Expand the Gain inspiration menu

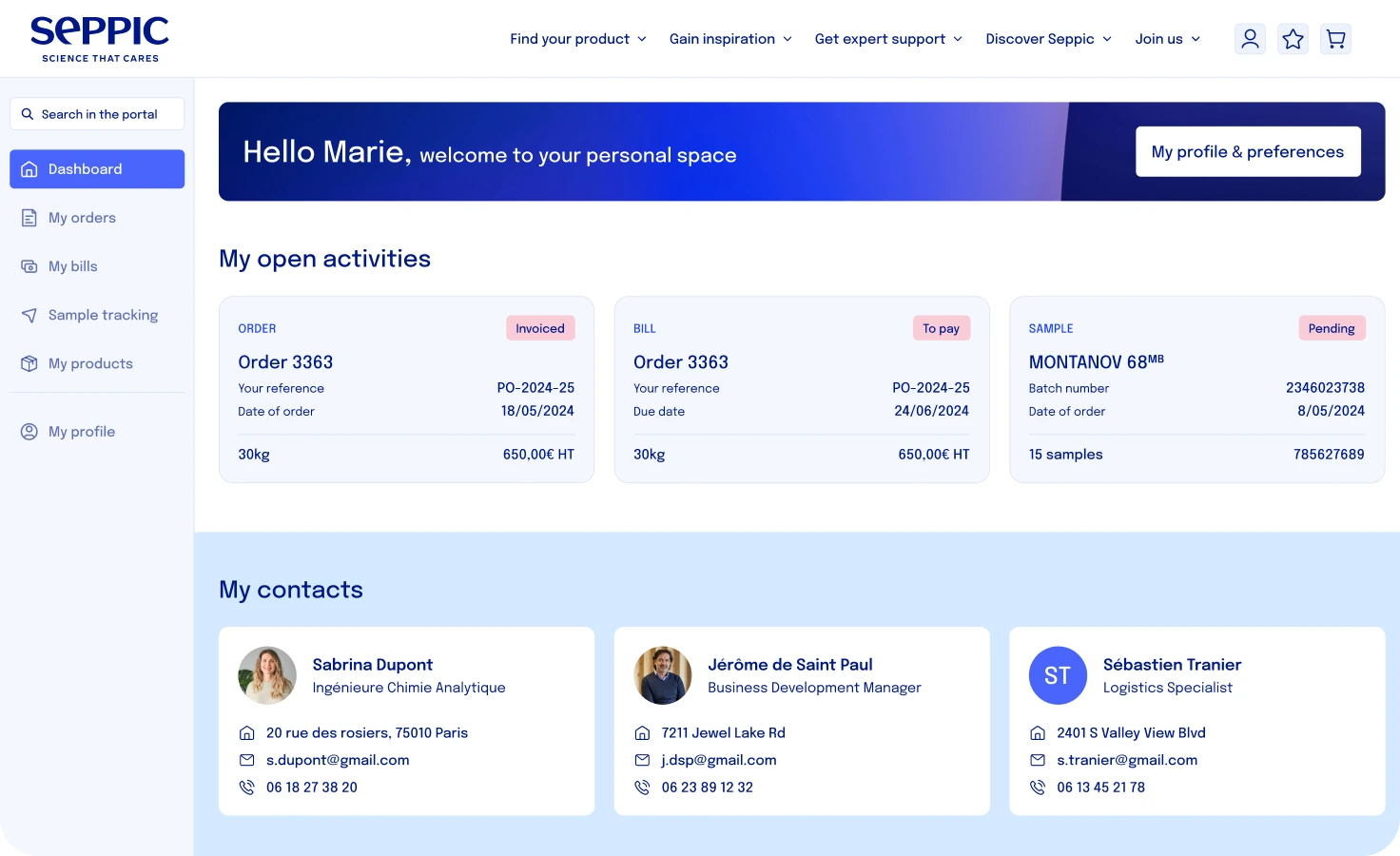(x=729, y=39)
